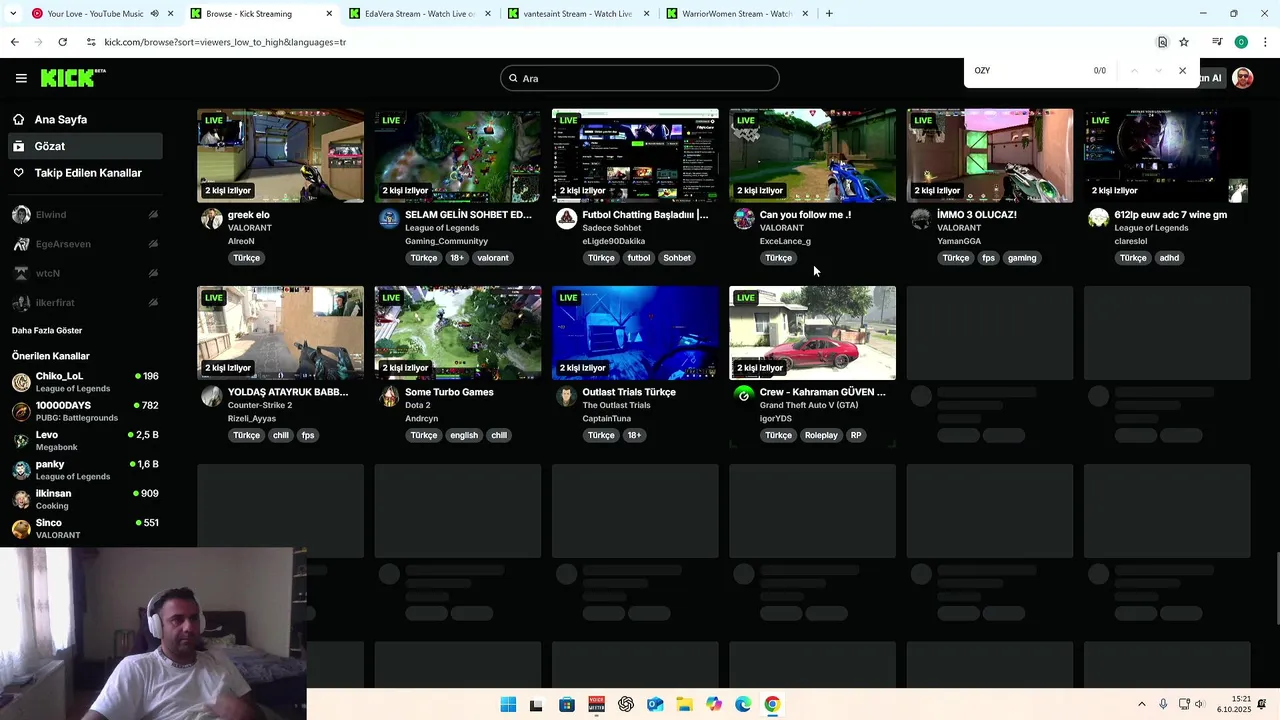
Task: Reload the current page
Action: point(62,42)
